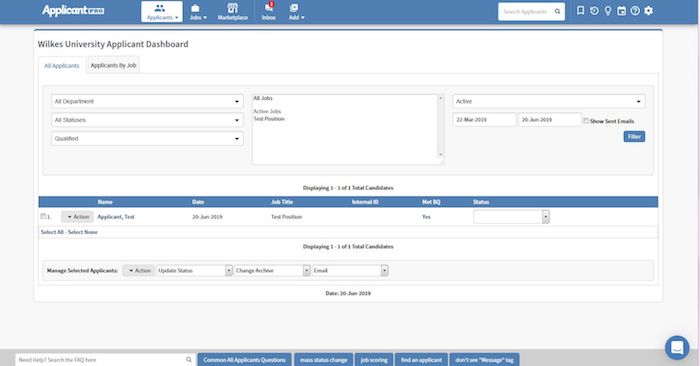
Task: Click the blue Filter button
Action: (634, 137)
